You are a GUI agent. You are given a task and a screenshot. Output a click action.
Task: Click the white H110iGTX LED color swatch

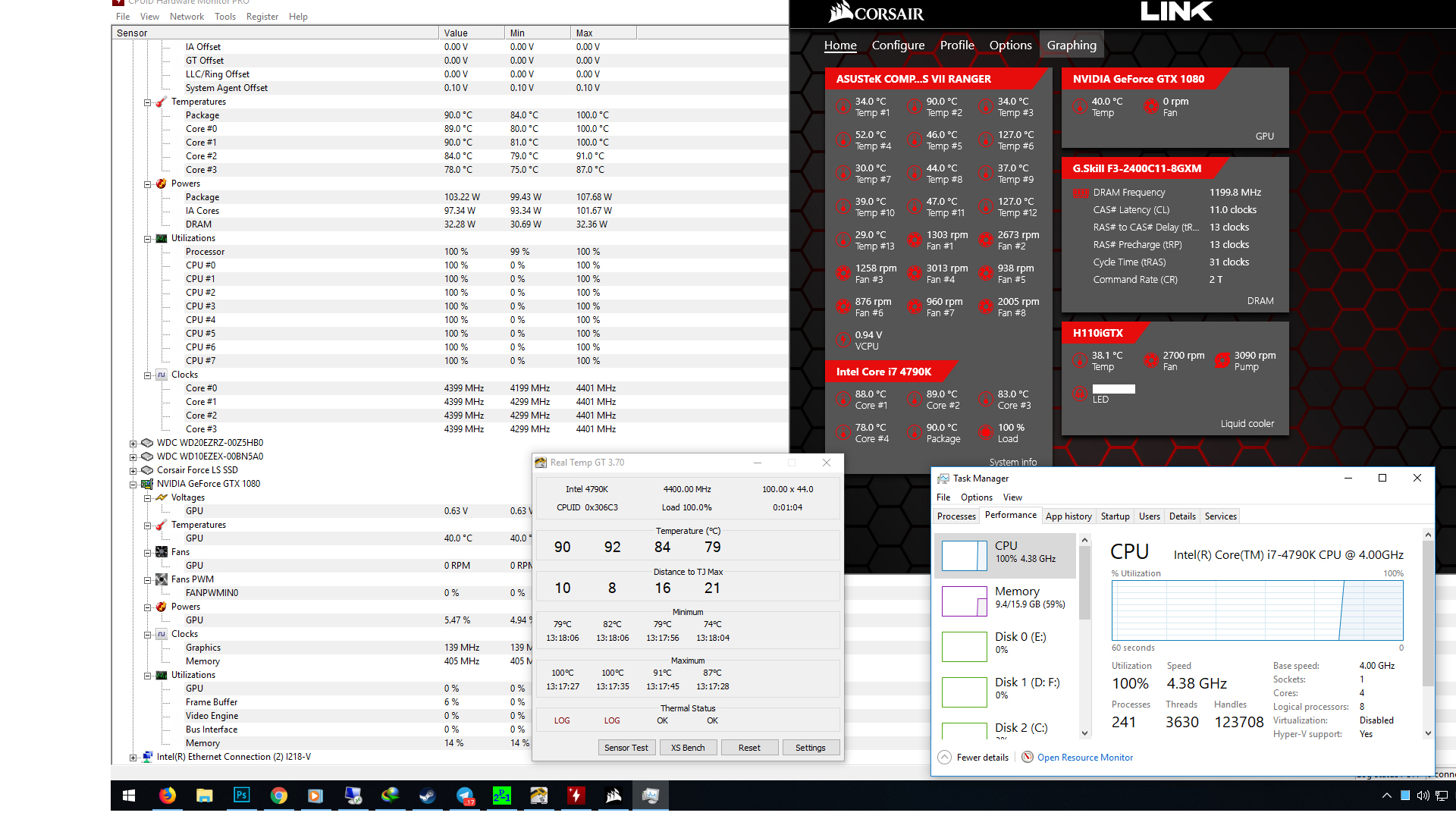point(1113,389)
